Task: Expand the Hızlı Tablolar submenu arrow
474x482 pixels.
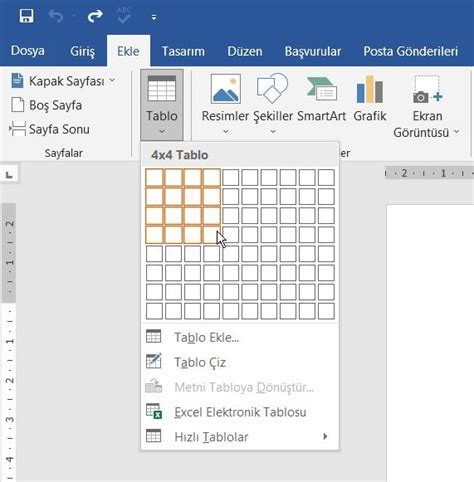Action: pos(325,436)
